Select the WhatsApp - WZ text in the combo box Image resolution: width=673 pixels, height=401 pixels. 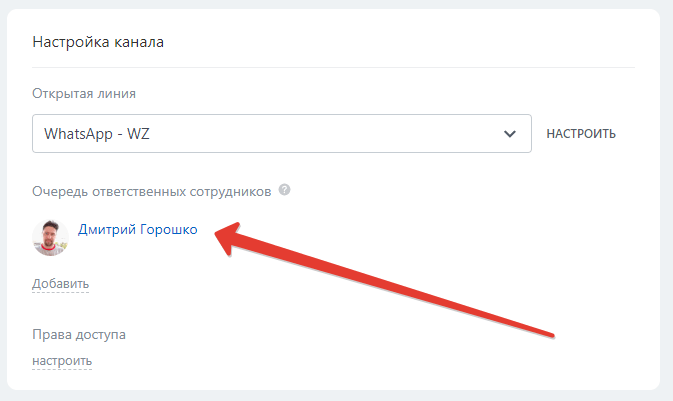pos(97,134)
